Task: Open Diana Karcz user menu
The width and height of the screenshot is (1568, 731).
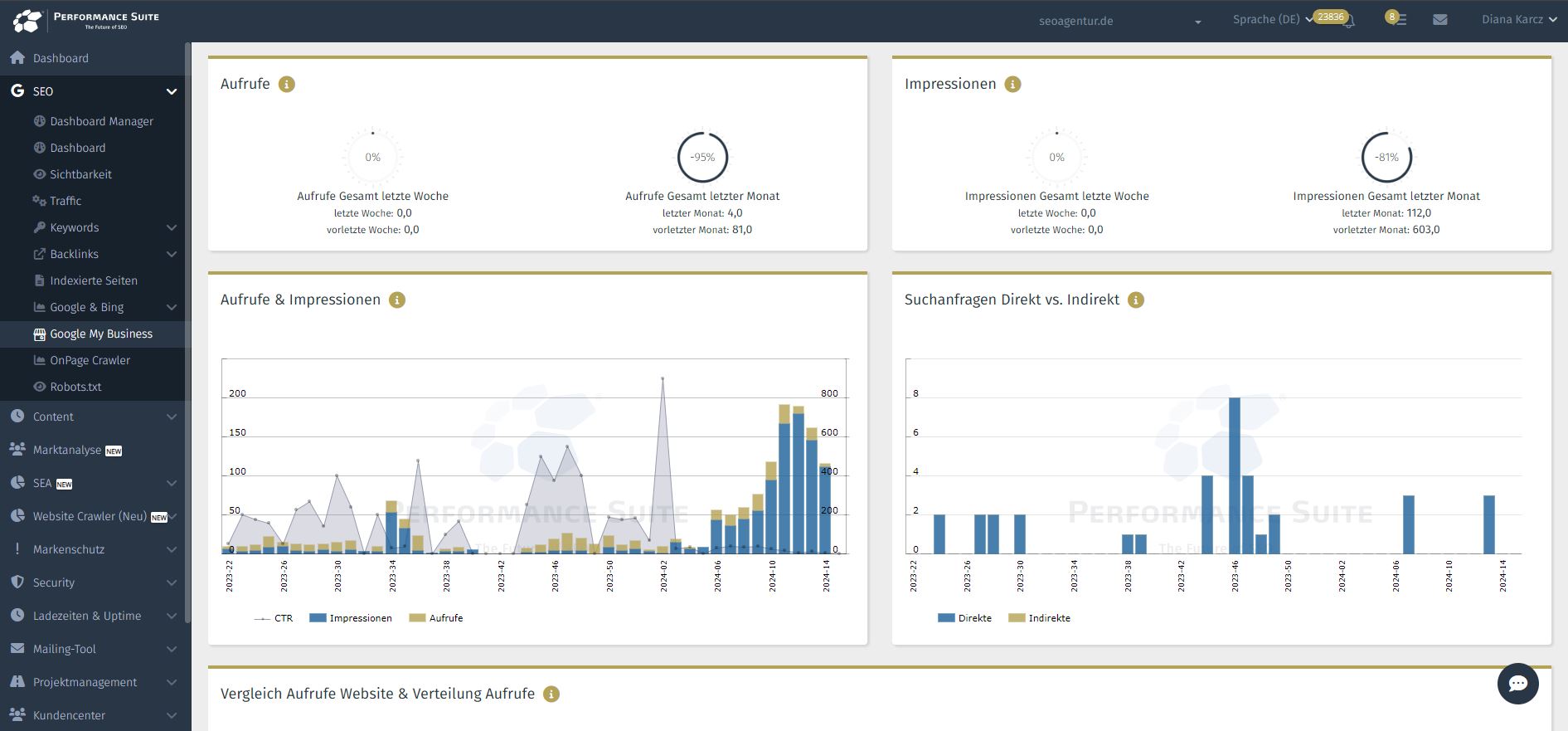Action: coord(1519,19)
